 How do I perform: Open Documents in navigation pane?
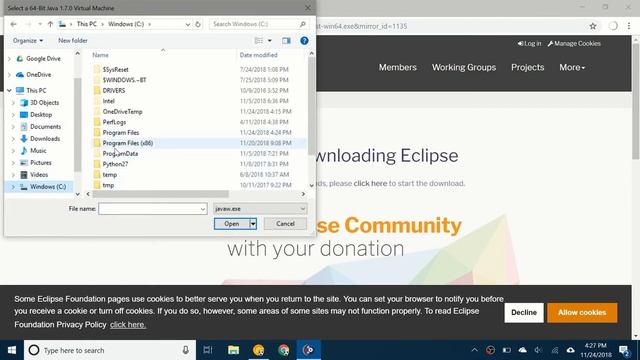pos(45,127)
